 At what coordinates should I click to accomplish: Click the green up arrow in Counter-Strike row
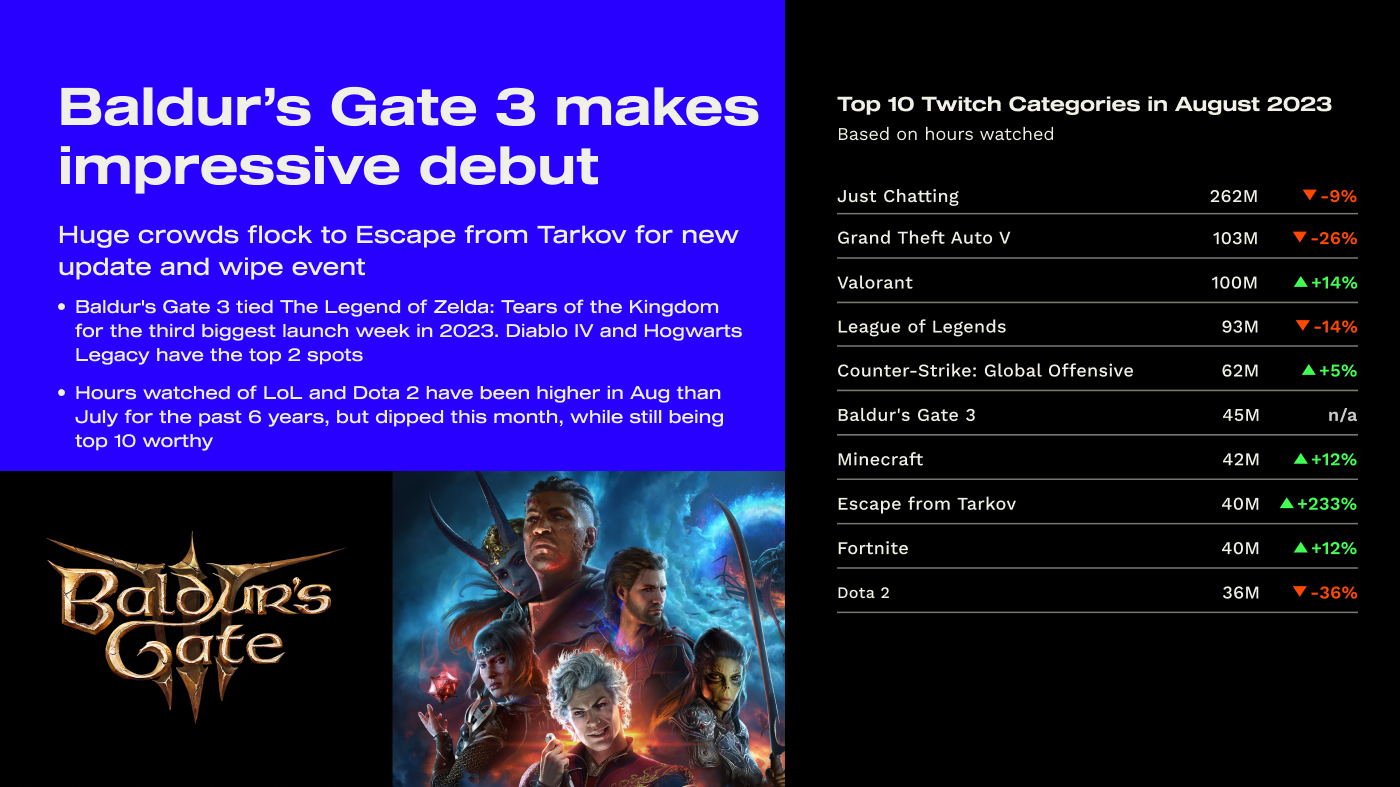coord(1309,371)
